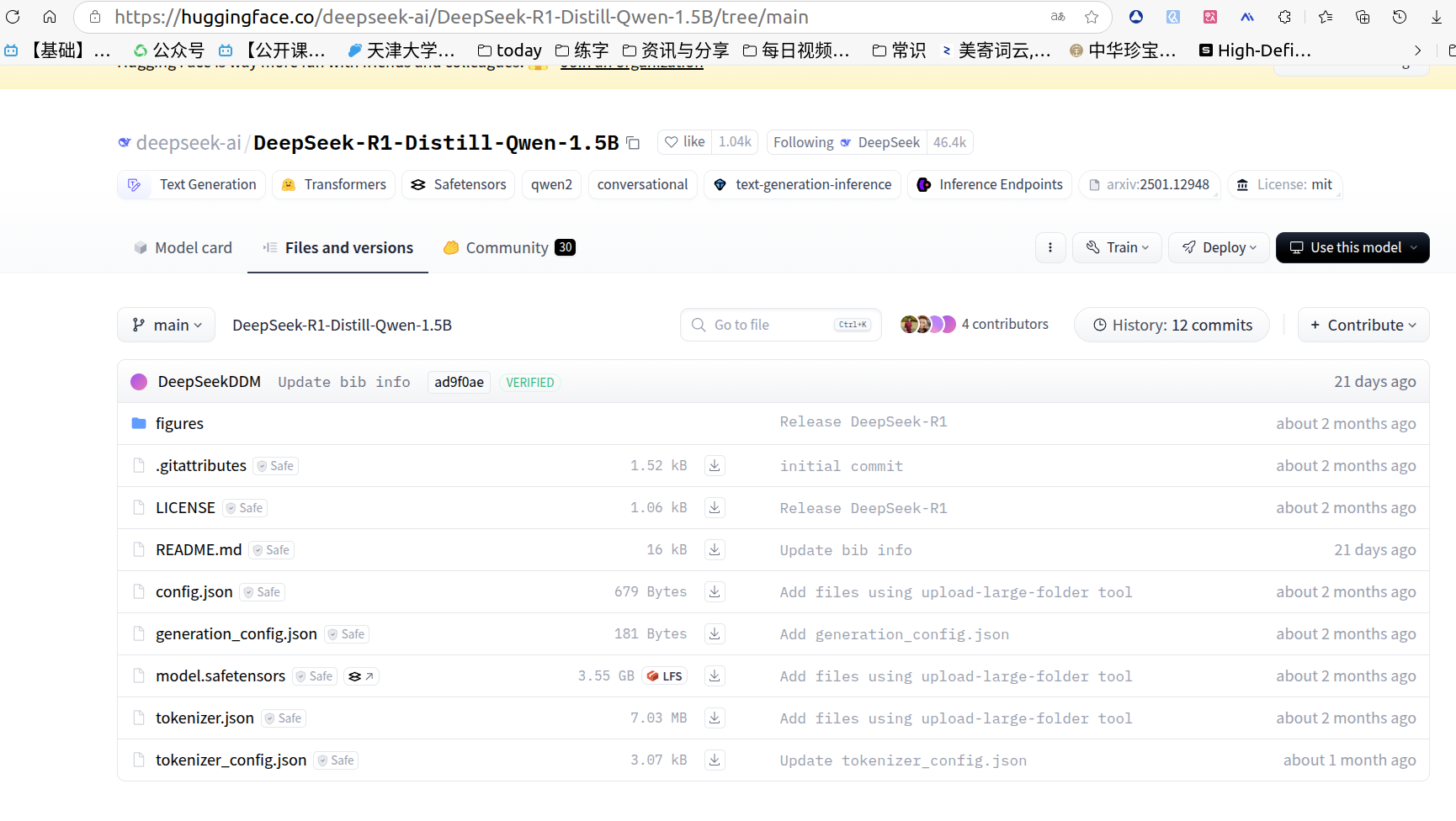Open commit hash ad9f0ae
This screenshot has width=1456, height=821.
click(459, 382)
